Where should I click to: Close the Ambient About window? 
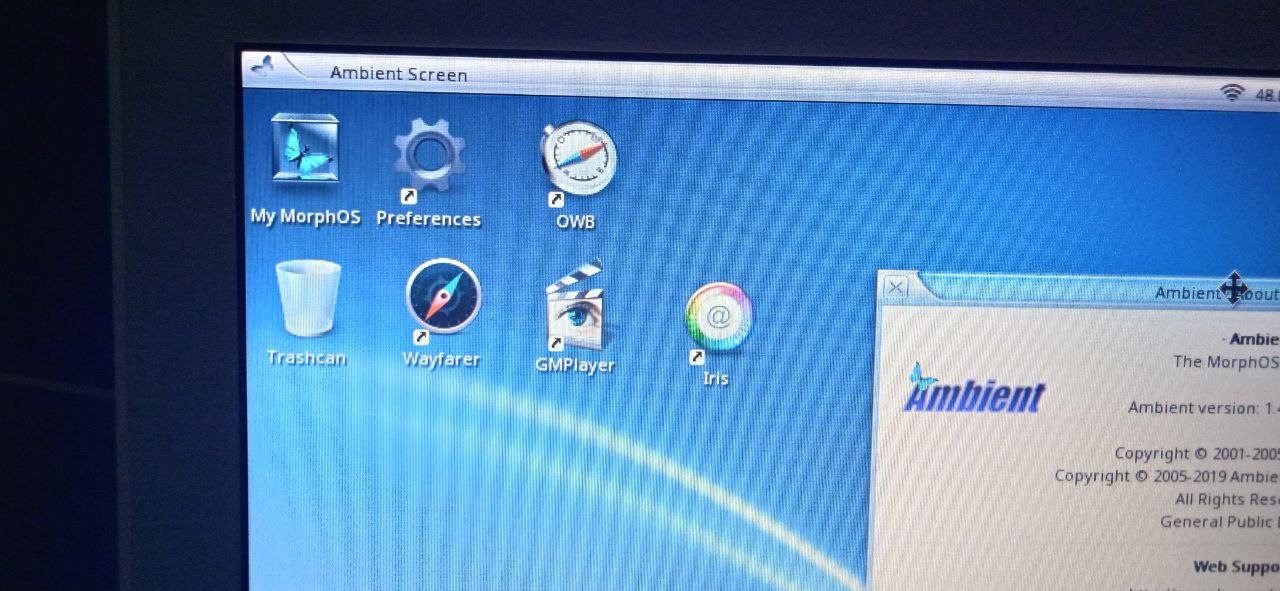click(896, 288)
